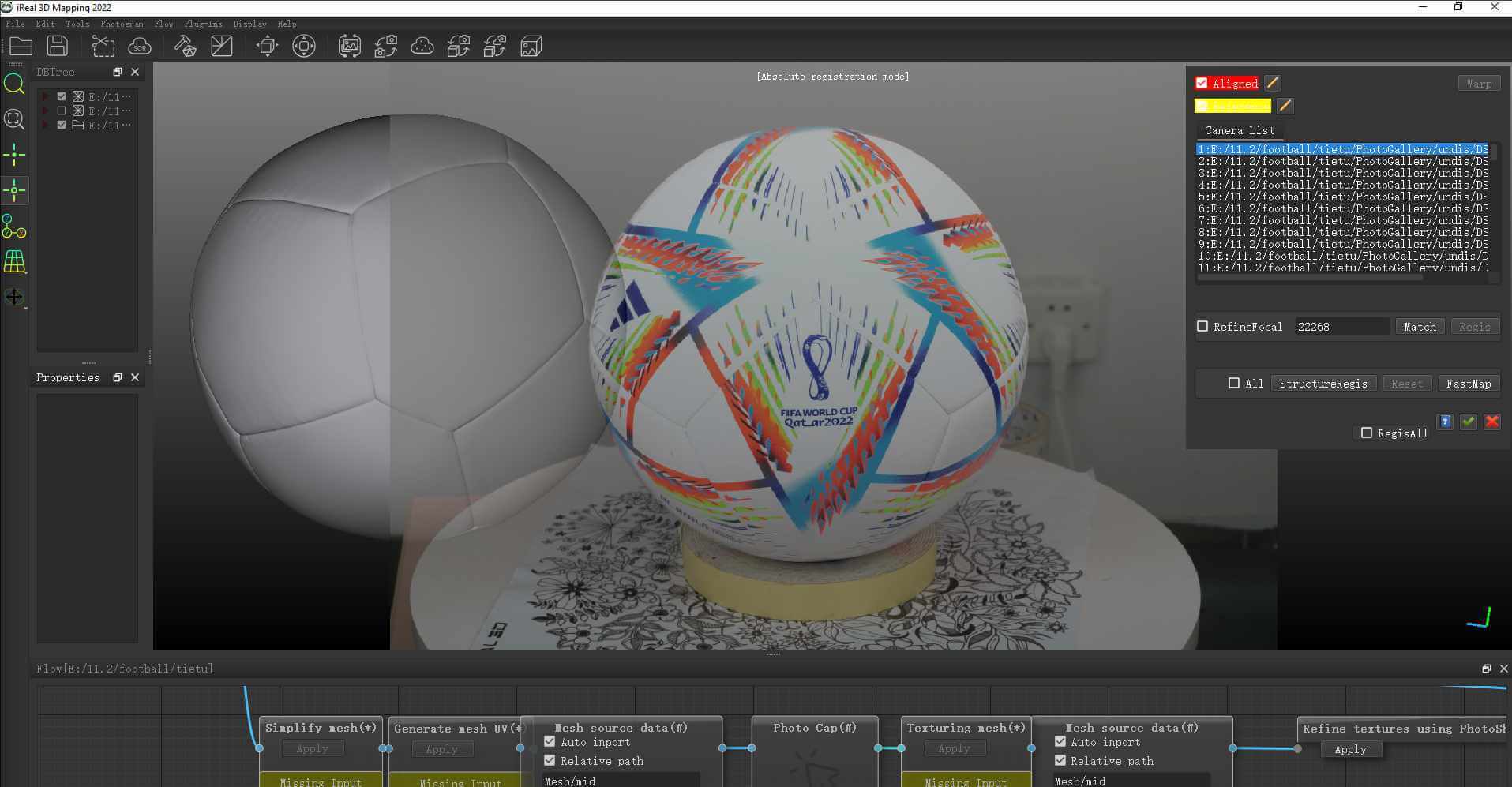This screenshot has height=787, width=1512.
Task: Toggle the yellow label checkbox
Action: point(1202,105)
